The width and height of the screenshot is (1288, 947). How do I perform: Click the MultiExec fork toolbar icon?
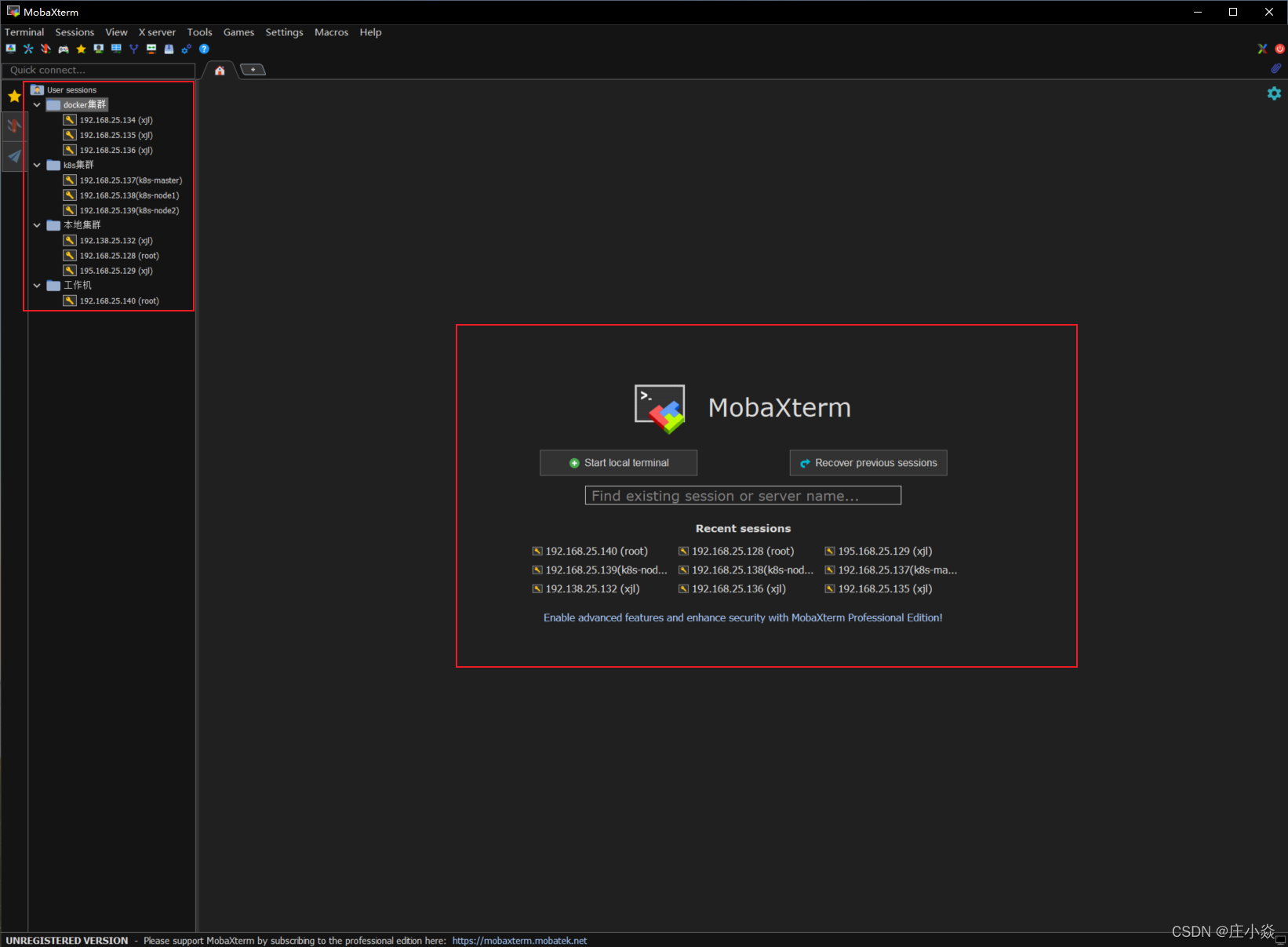click(x=133, y=49)
